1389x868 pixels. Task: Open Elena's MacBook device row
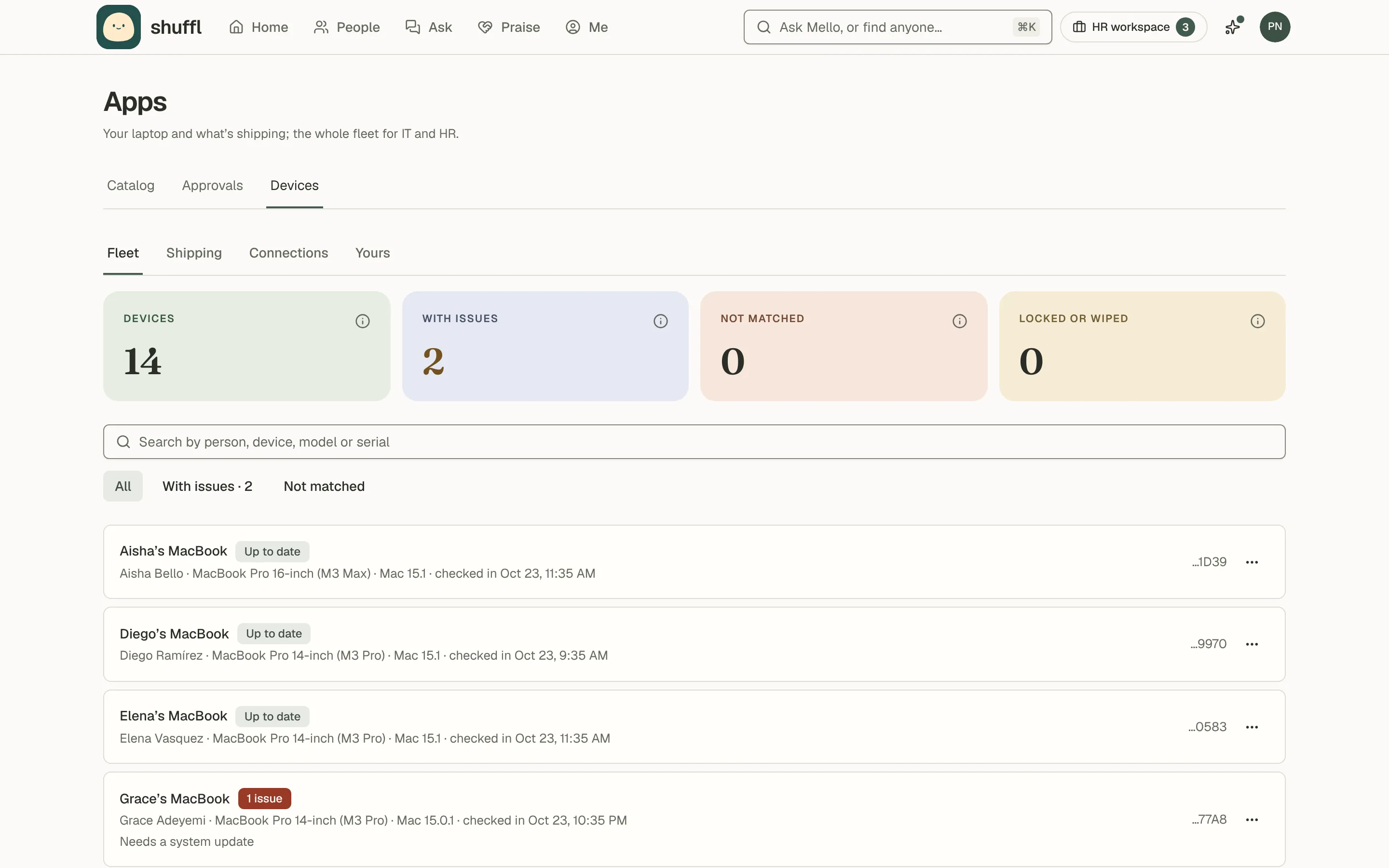pyautogui.click(x=694, y=727)
